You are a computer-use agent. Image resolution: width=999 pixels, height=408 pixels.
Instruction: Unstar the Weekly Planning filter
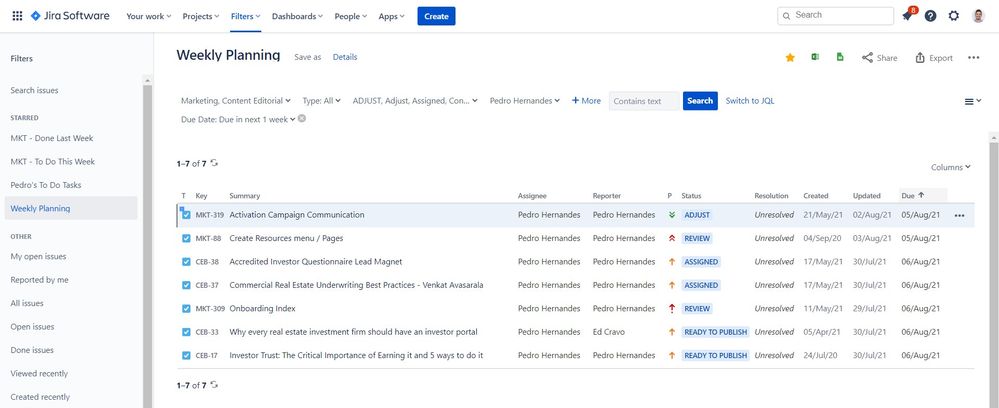(790, 57)
